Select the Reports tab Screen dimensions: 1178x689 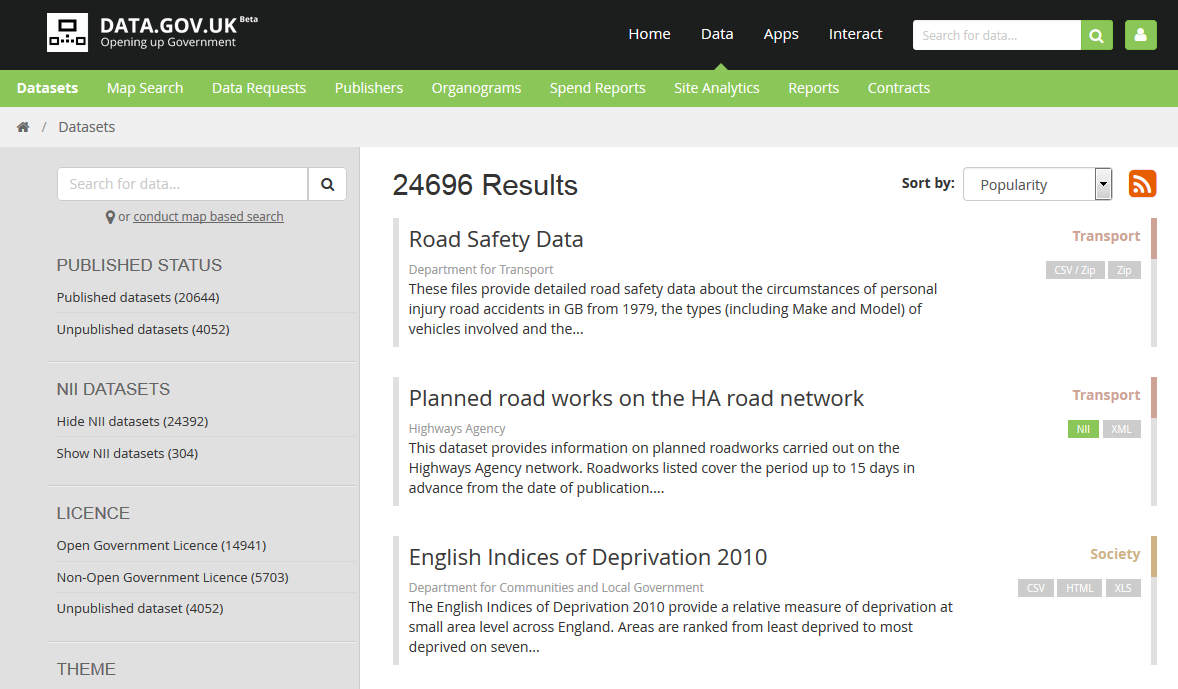point(813,88)
